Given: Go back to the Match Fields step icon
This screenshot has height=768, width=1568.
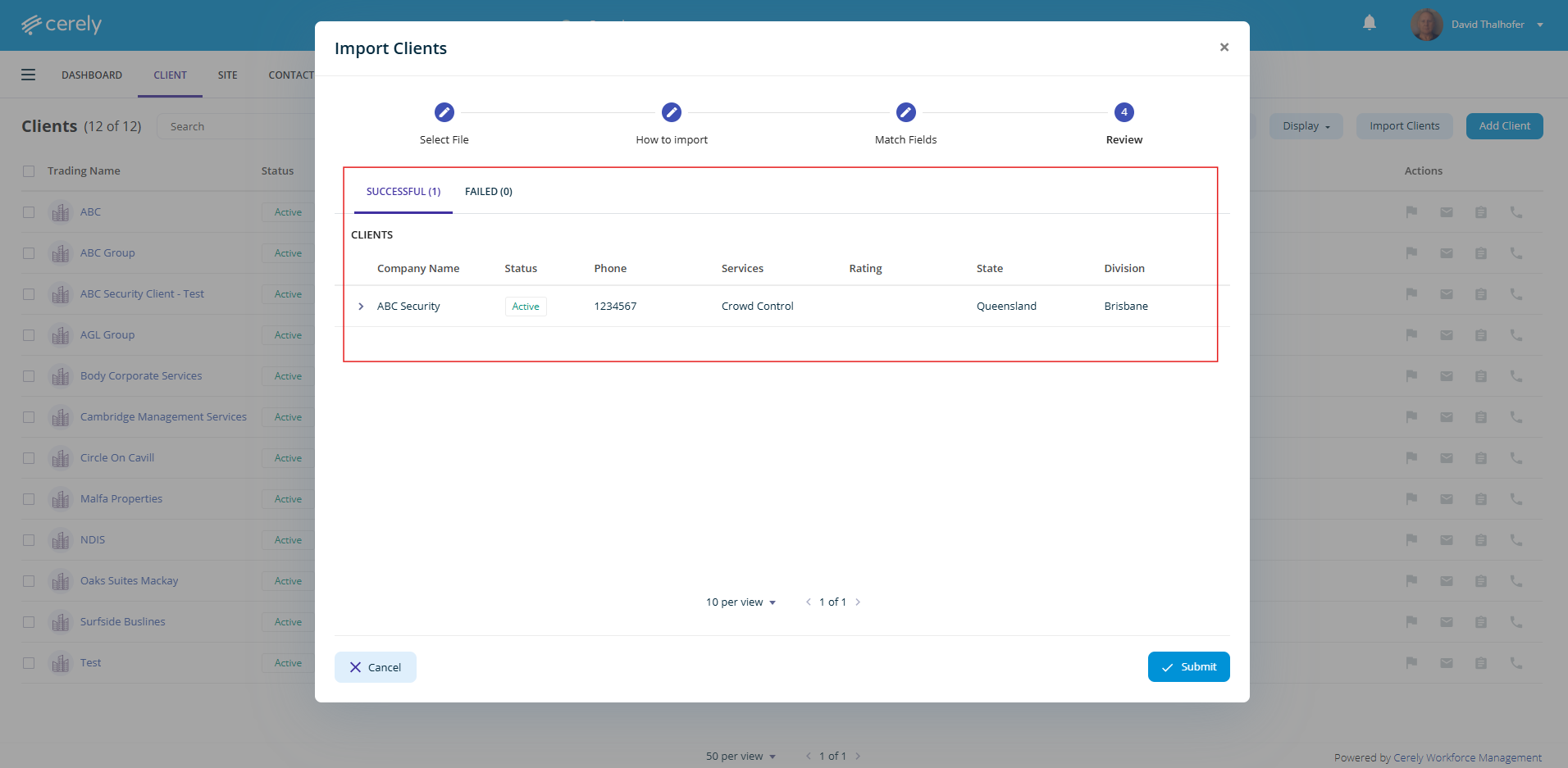Looking at the screenshot, I should click(906, 112).
